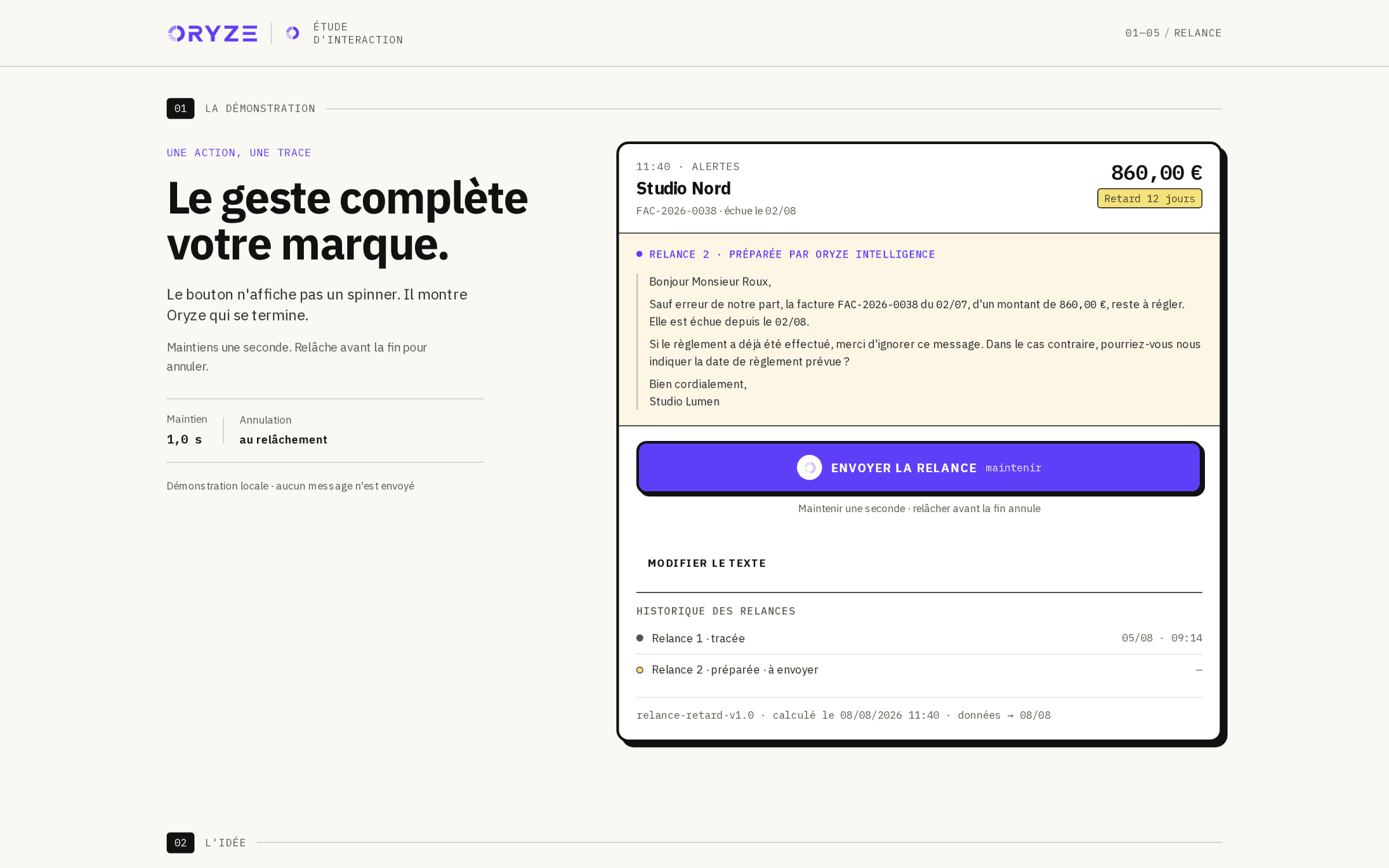Click the Bonjour Monsieur Roux greeting line

pyautogui.click(x=710, y=282)
